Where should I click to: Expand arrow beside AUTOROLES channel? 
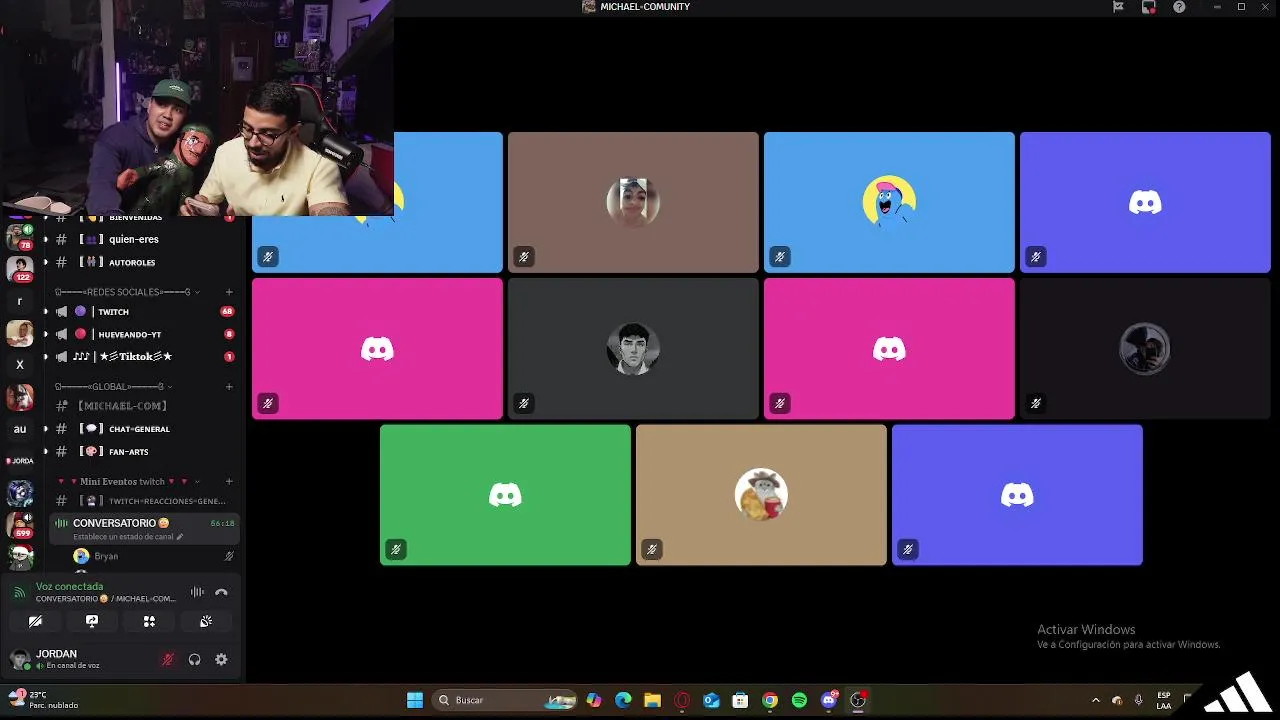45,262
